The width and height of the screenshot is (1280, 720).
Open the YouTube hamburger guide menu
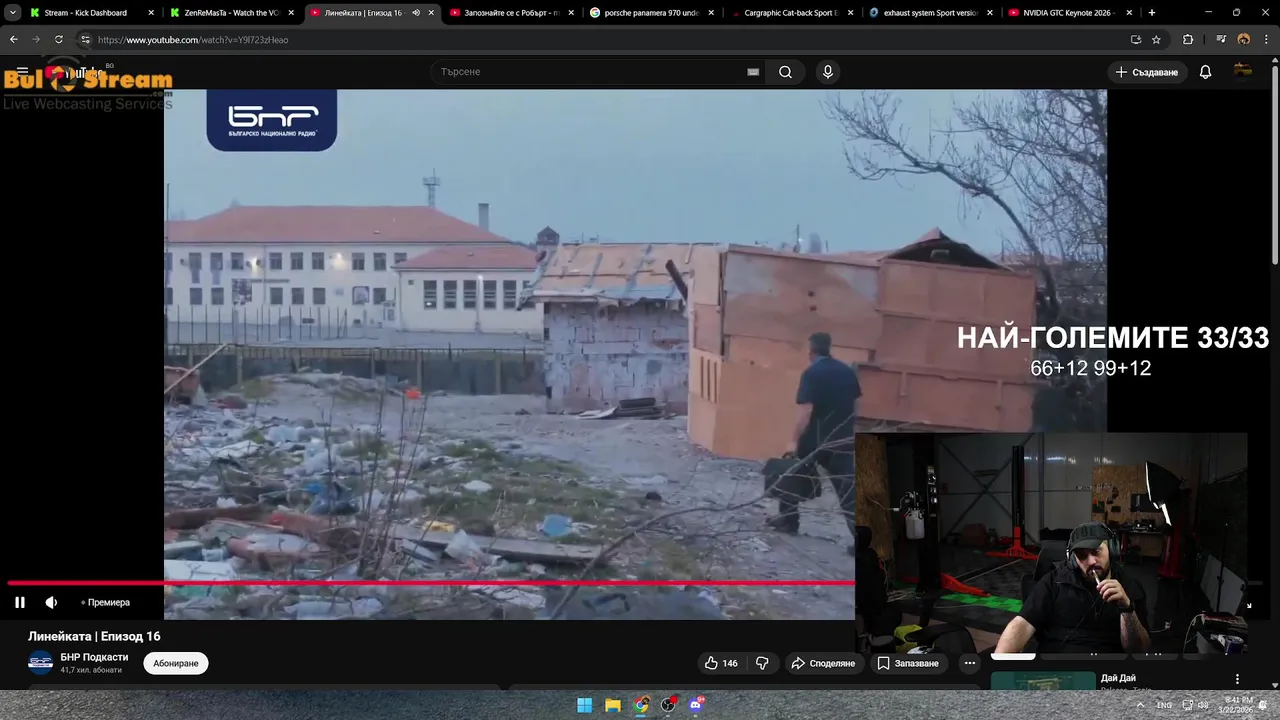[22, 72]
